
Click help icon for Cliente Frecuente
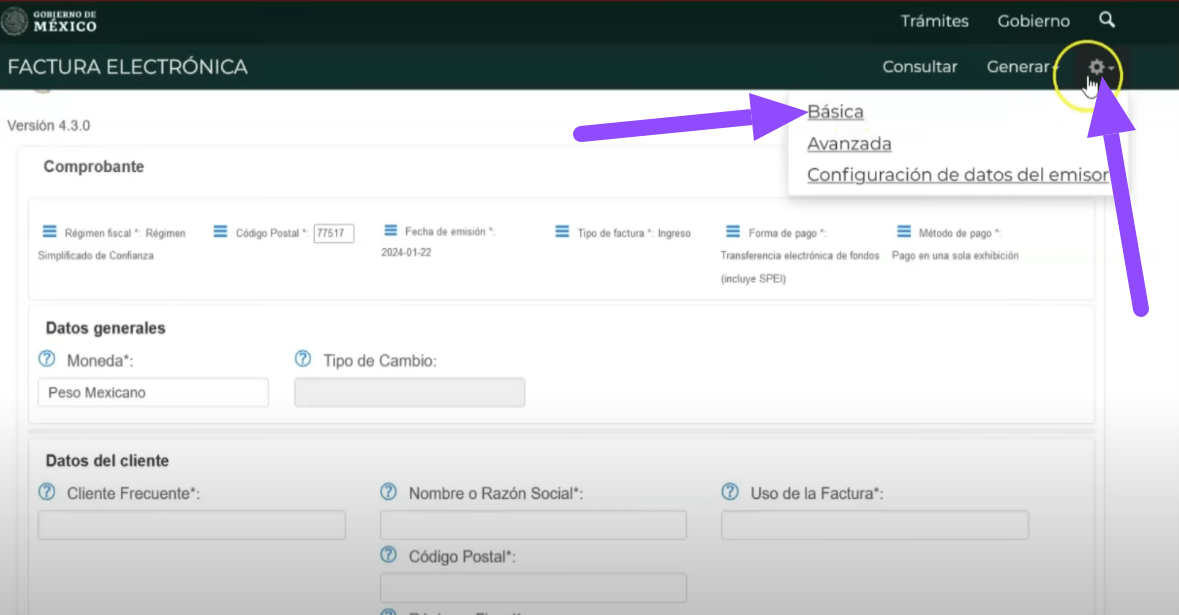46,492
